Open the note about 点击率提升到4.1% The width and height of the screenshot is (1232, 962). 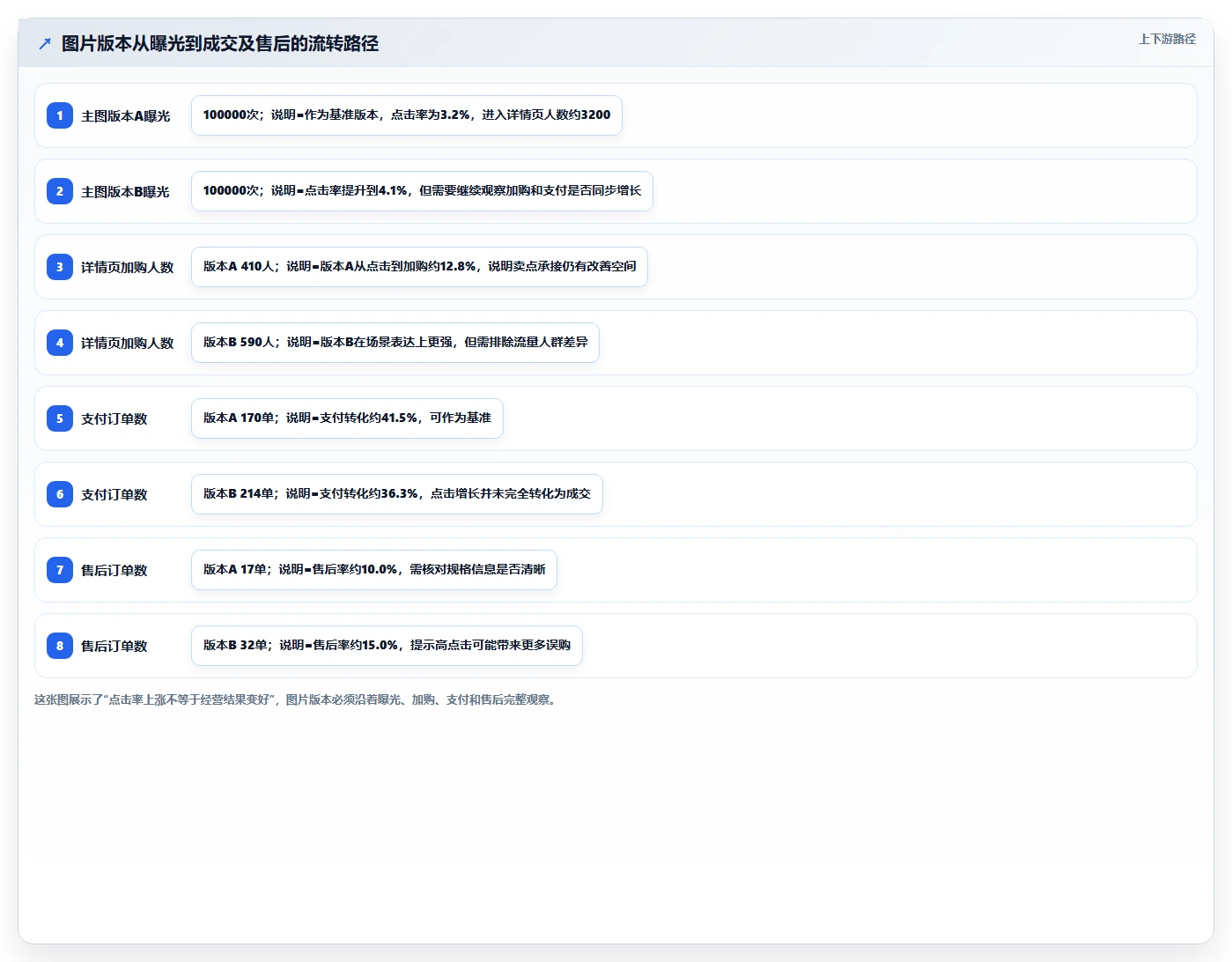point(422,191)
